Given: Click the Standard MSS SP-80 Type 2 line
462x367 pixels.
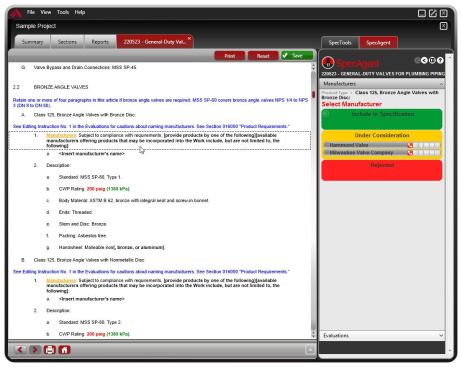Looking at the screenshot, I should [90, 322].
